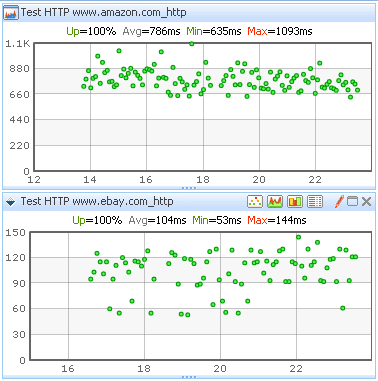378x381 pixels.
Task: Click the '440' y-axis label
Action: coord(19,120)
